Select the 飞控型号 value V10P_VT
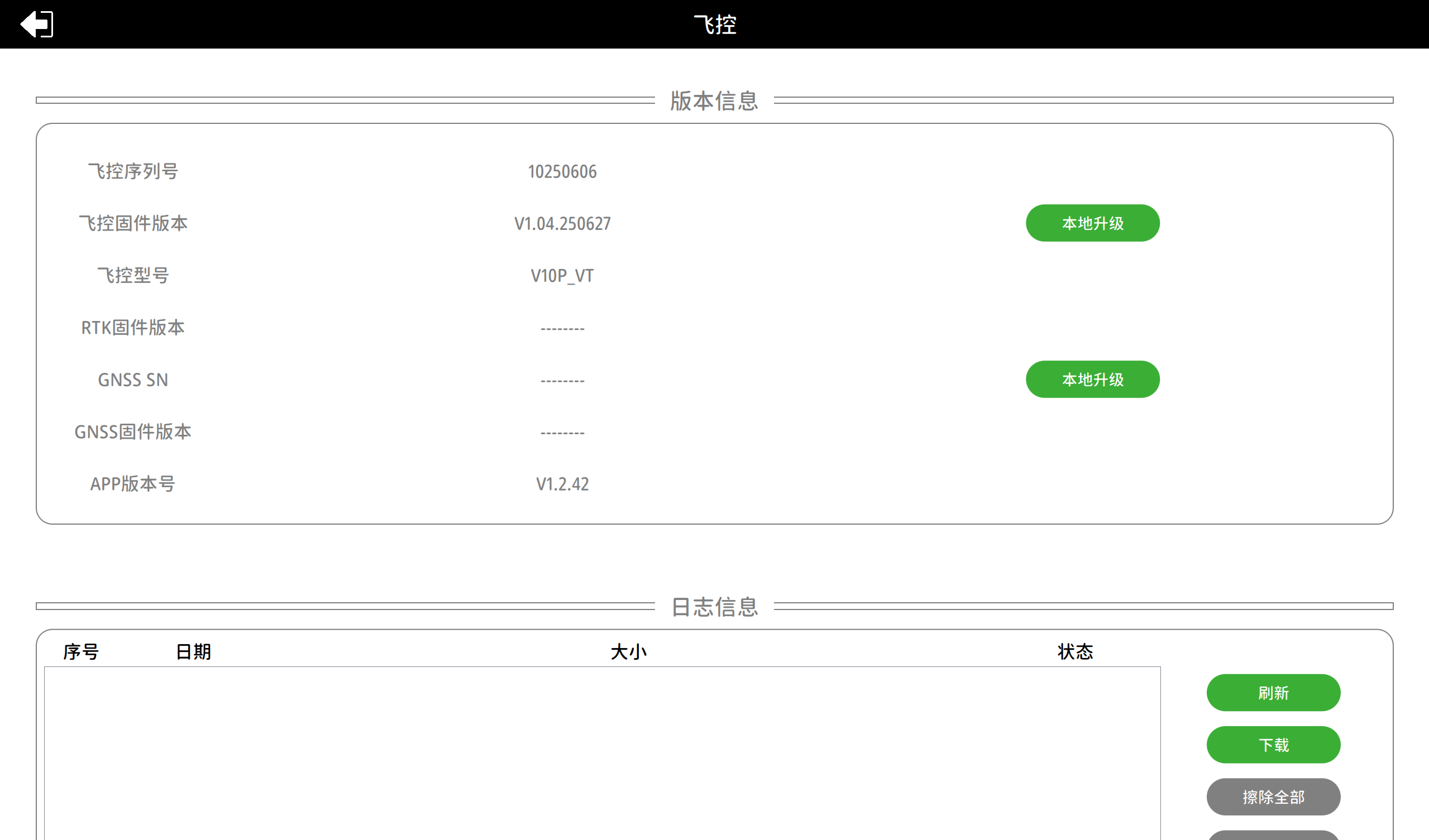Image resolution: width=1429 pixels, height=840 pixels. [x=562, y=276]
